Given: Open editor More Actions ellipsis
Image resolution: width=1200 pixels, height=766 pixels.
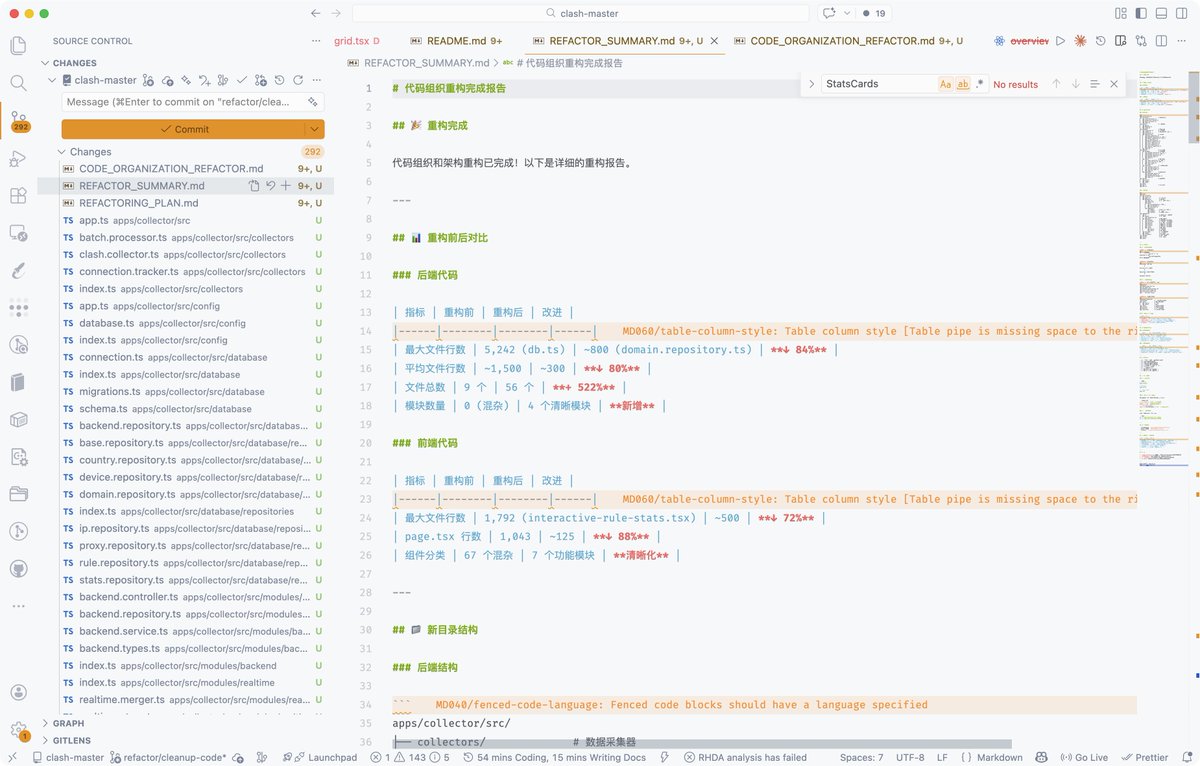Looking at the screenshot, I should [1182, 41].
